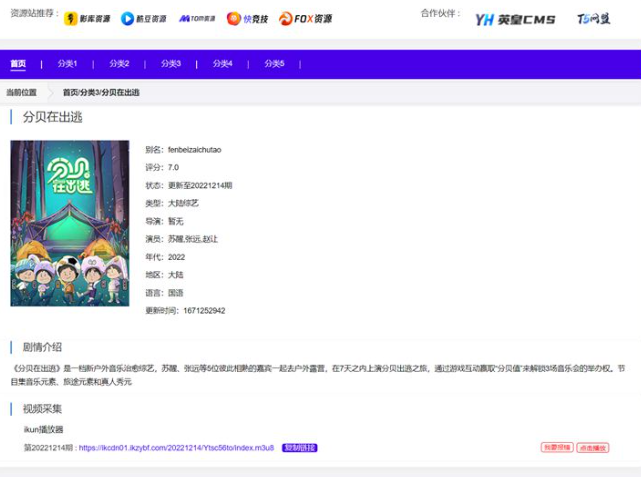This screenshot has width=641, height=477.
Task: Open the FOX资源 resource site logo
Action: (305, 19)
